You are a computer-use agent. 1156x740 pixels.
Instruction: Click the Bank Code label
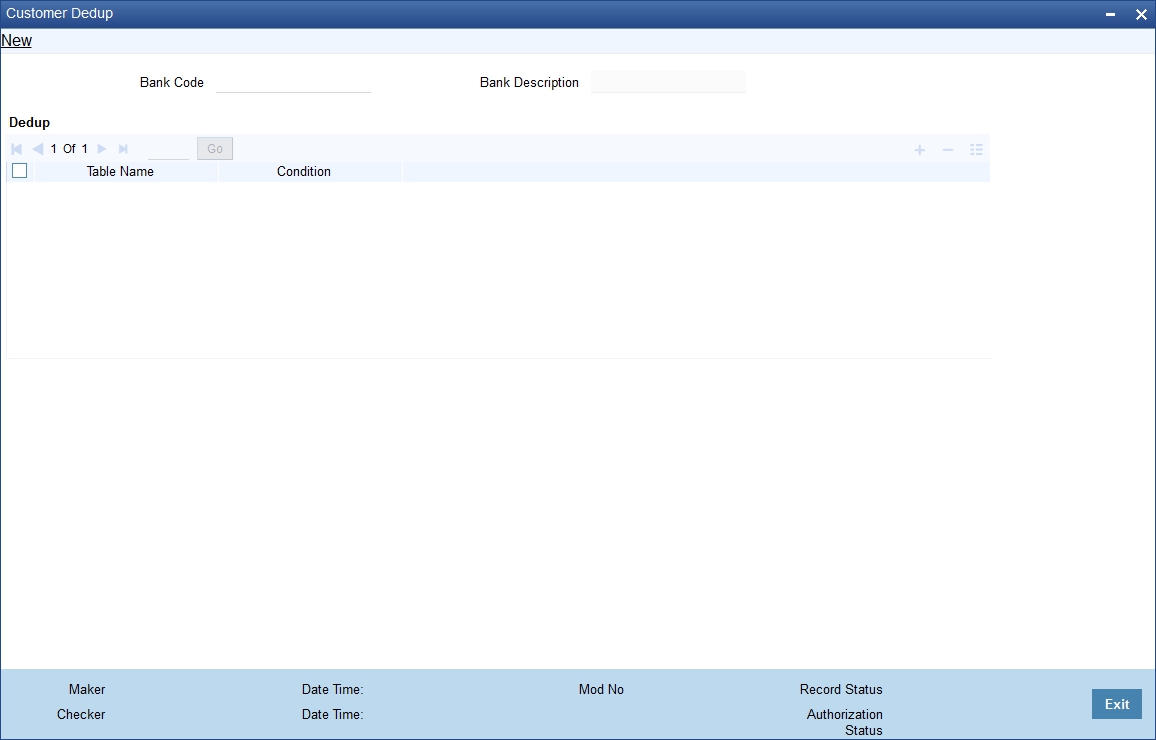coord(172,83)
